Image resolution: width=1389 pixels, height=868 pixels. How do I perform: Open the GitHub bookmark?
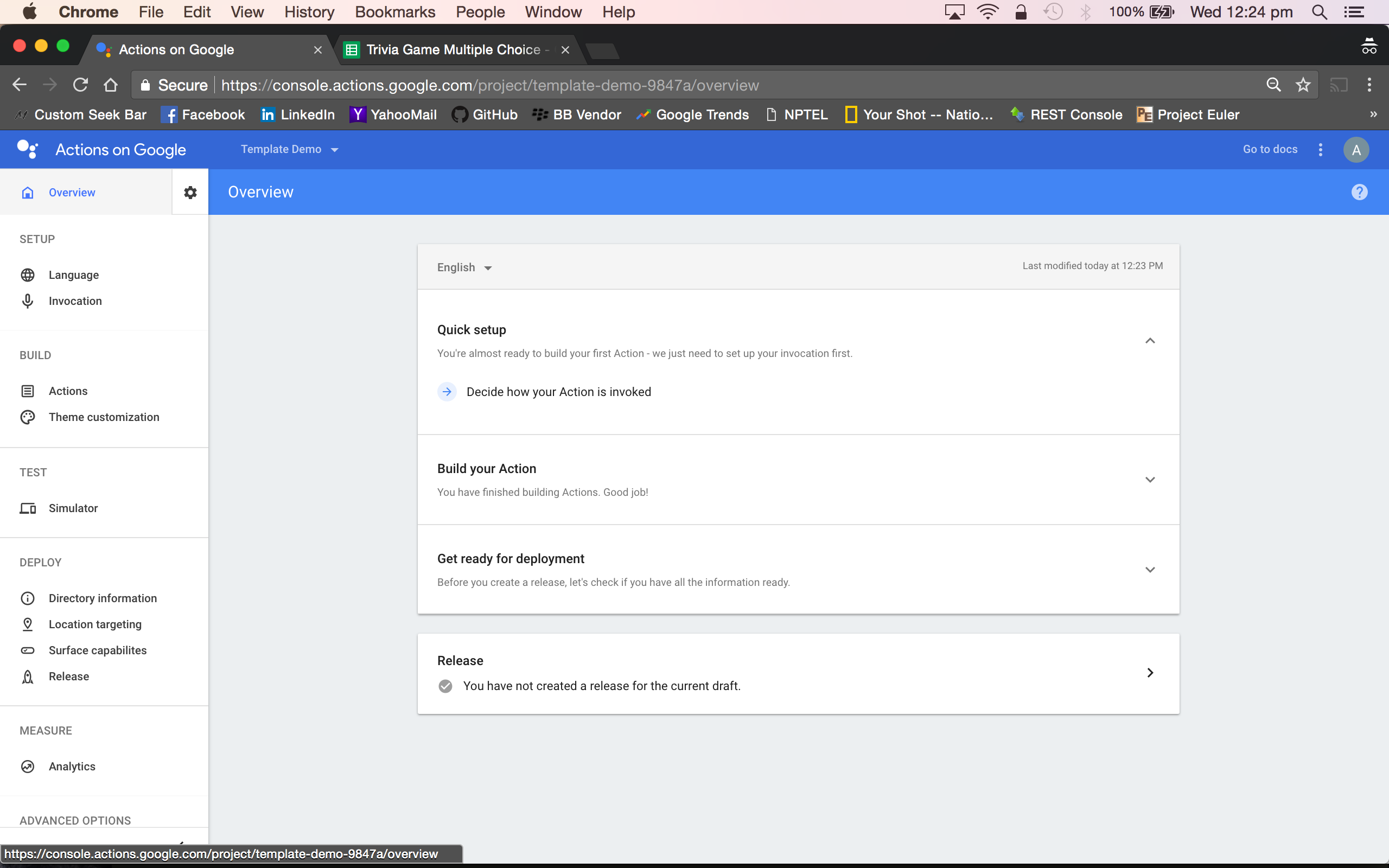(x=485, y=114)
